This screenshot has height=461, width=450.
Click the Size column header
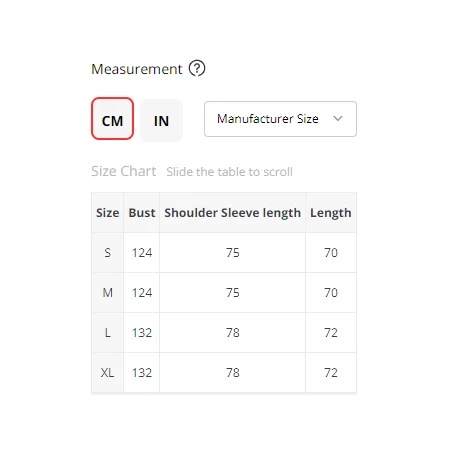(107, 213)
